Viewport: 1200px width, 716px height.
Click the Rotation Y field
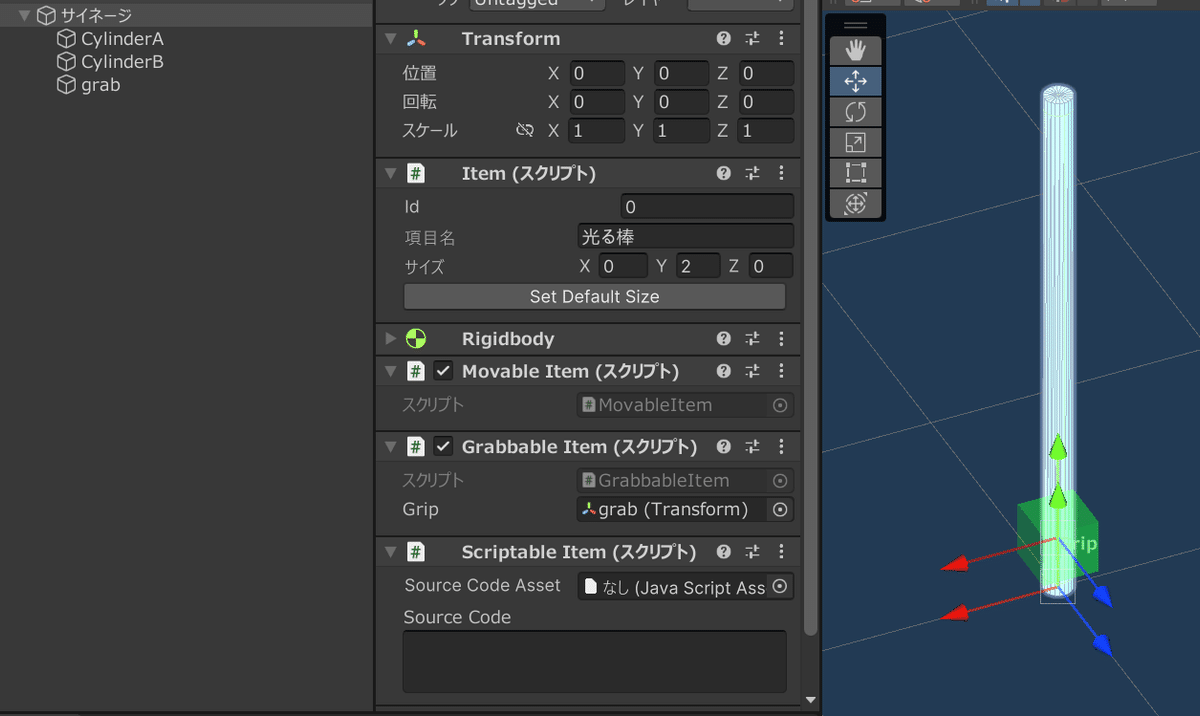coord(682,102)
